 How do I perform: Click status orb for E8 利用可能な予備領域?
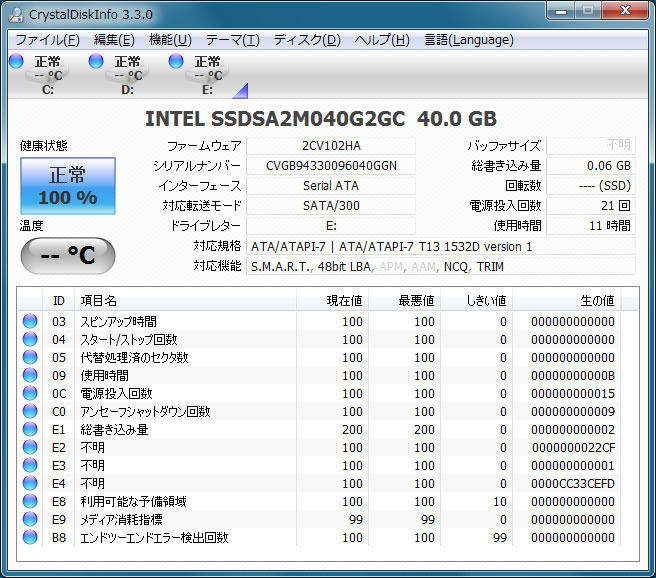(30, 501)
